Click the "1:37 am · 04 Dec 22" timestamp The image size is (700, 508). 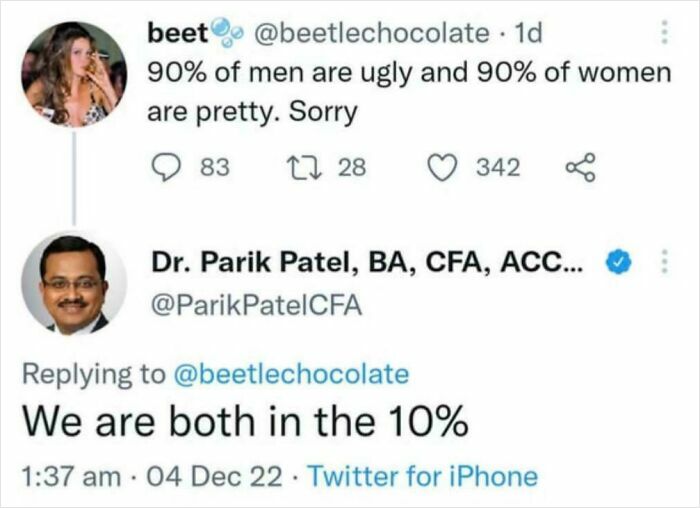coord(152,476)
